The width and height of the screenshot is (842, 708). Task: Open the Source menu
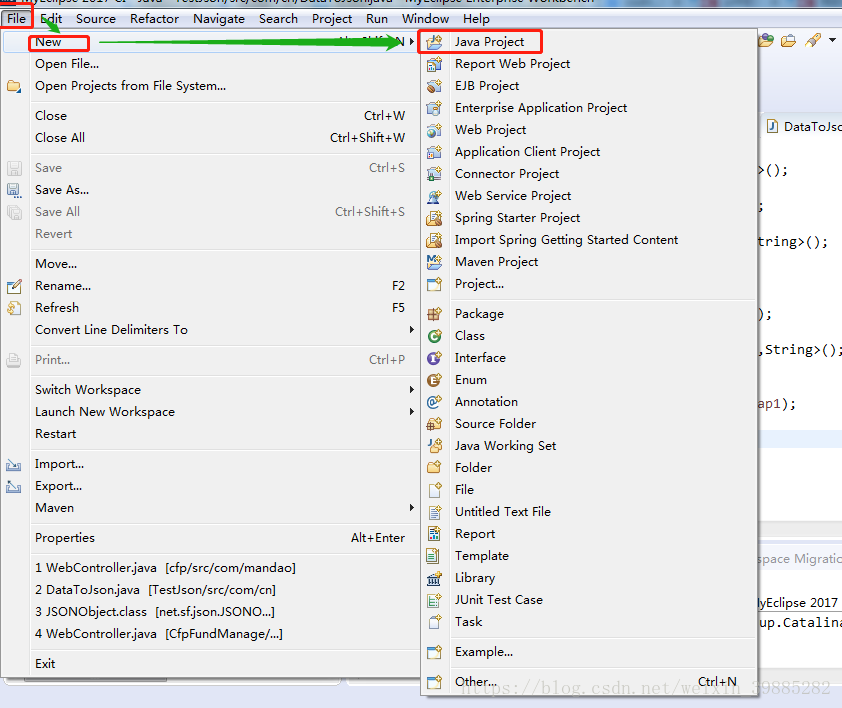click(x=96, y=19)
